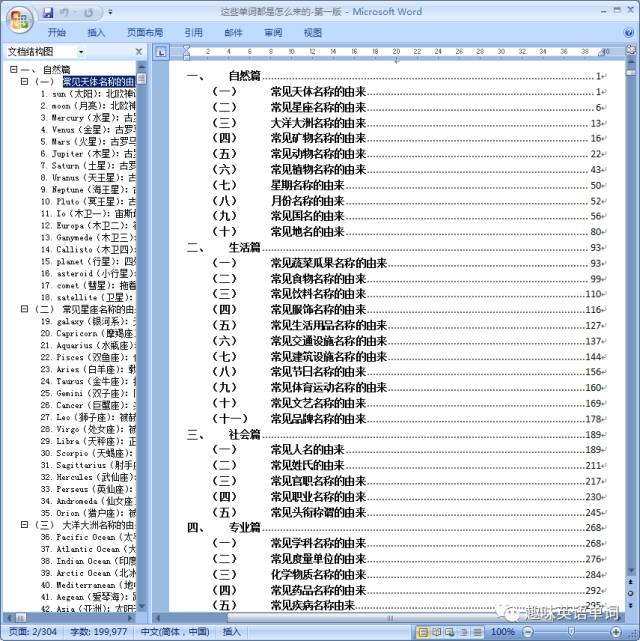The width and height of the screenshot is (640, 641).
Task: Select 'Jupiter (木星)' in document map
Action: (88, 154)
